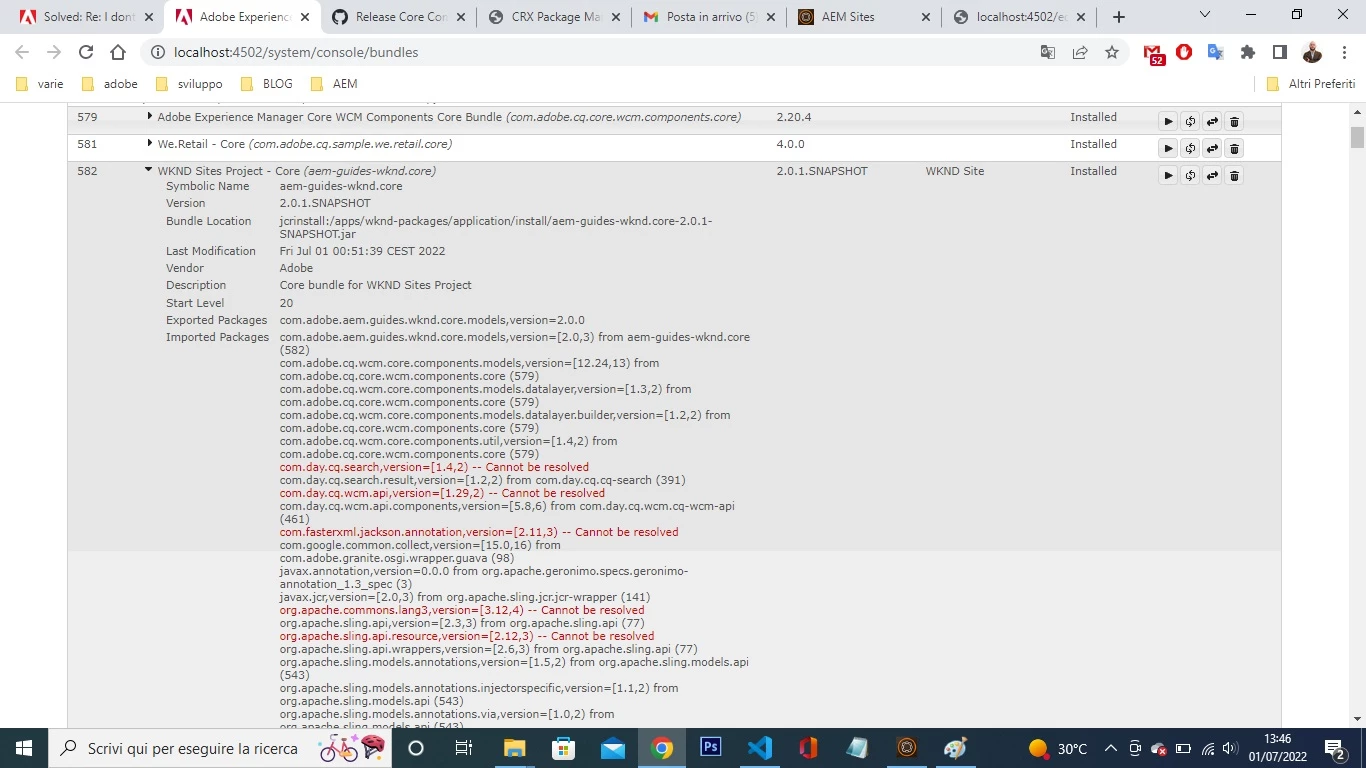Select the 'org.apache.commons.lang3' unresolved import line
The height and width of the screenshot is (768, 1366).
click(462, 610)
